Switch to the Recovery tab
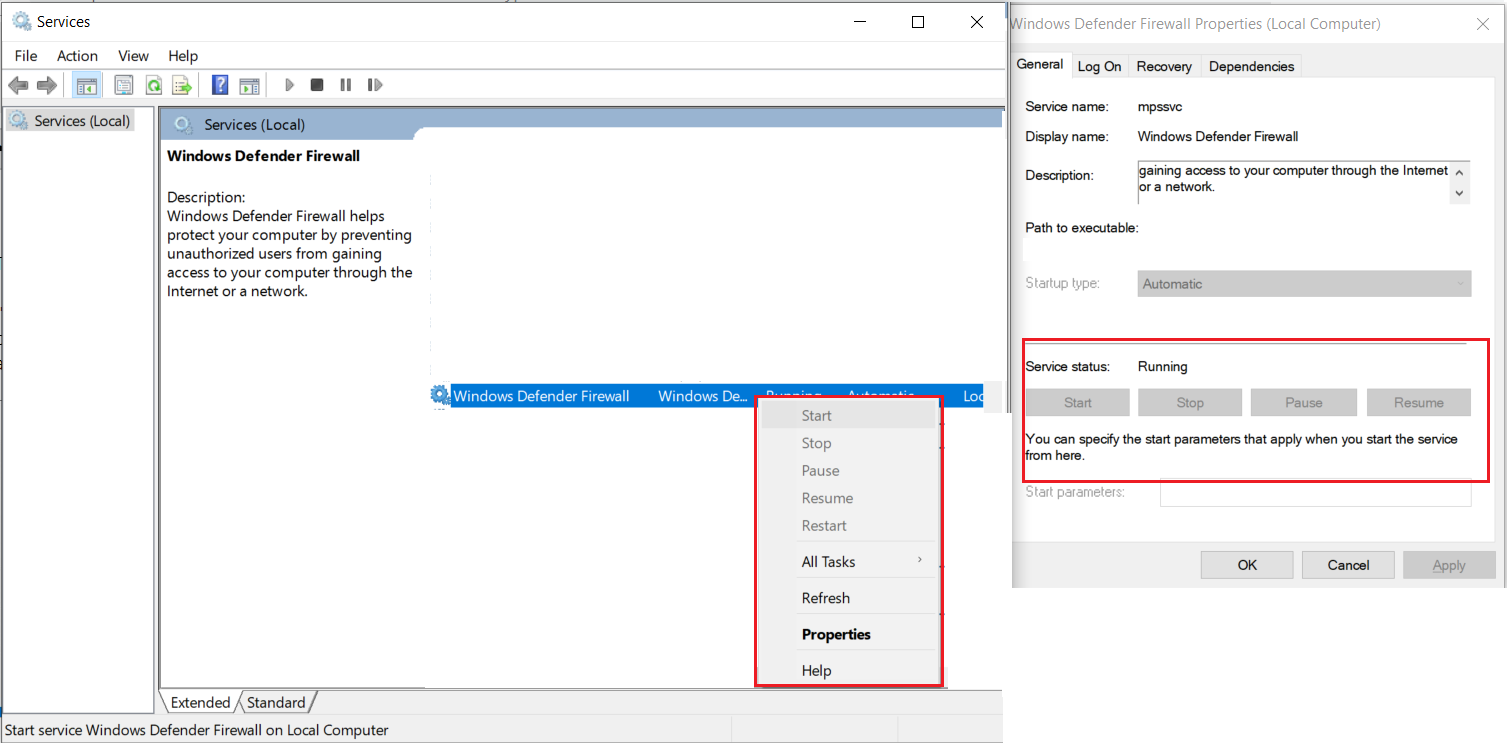The image size is (1510, 748). click(x=1164, y=66)
